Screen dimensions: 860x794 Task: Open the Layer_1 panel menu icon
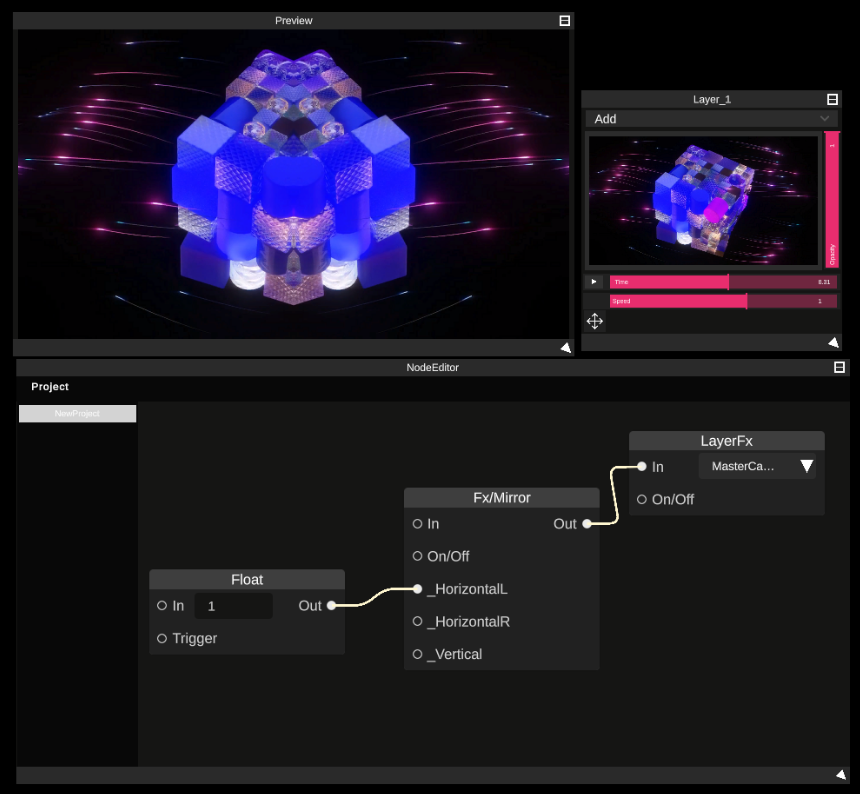click(833, 98)
